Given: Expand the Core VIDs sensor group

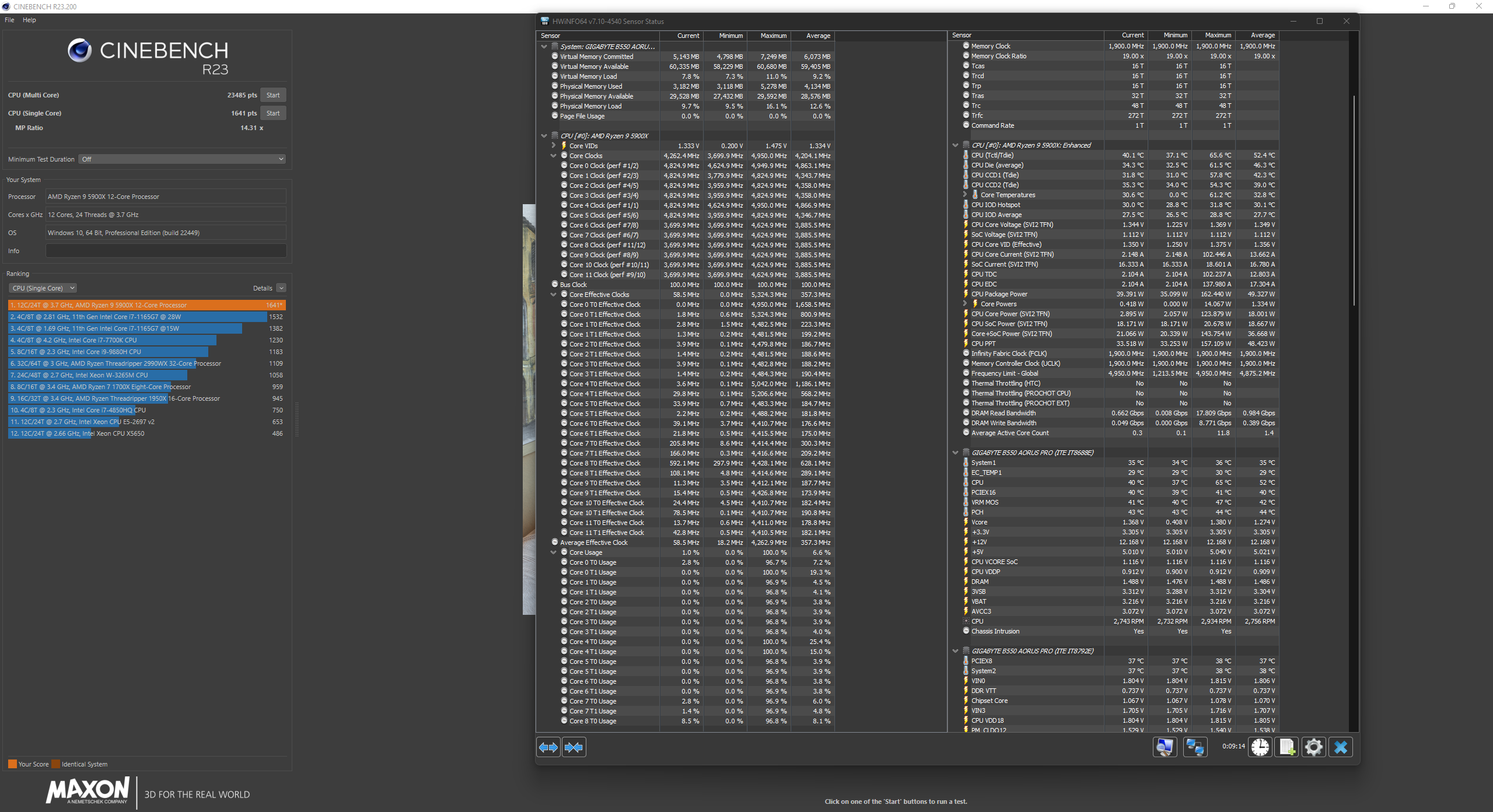Looking at the screenshot, I should point(553,146).
